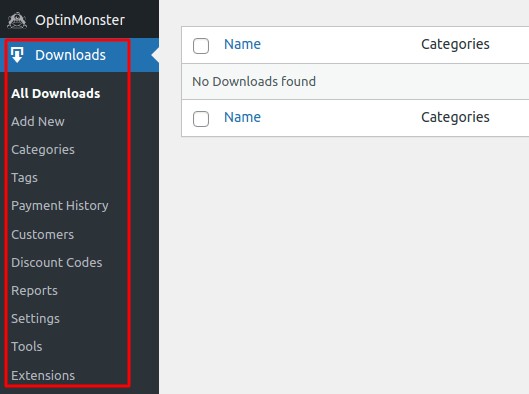Screen dimensions: 529x394
Task: Open the Downloads menu label
Action: pyautogui.click(x=71, y=55)
